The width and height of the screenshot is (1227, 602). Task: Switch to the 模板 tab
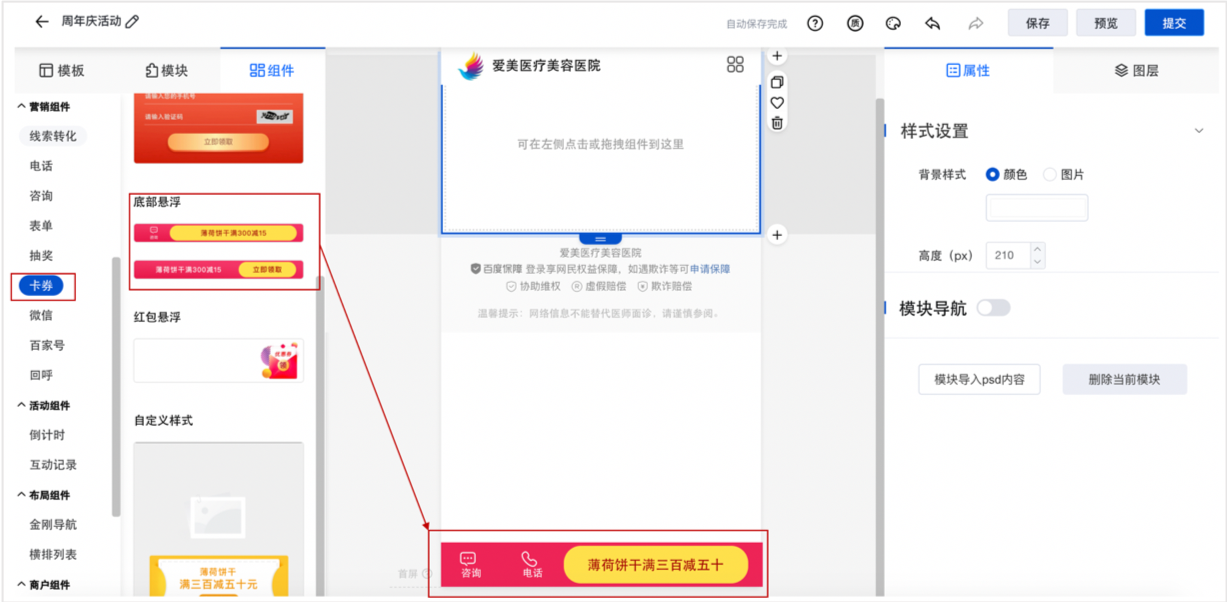[x=61, y=70]
